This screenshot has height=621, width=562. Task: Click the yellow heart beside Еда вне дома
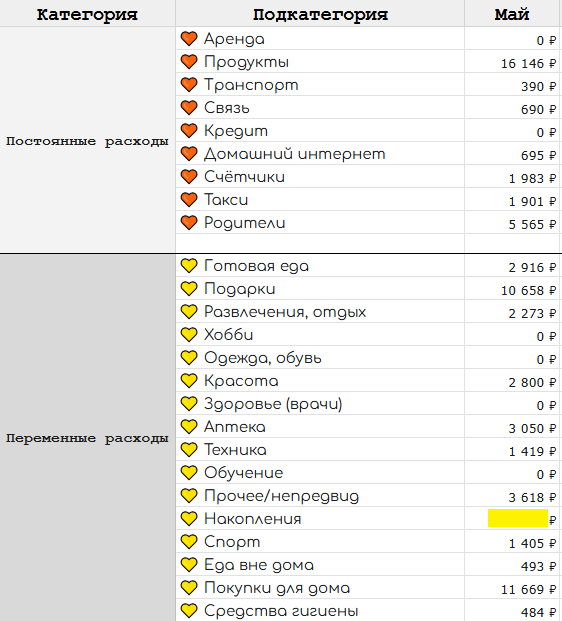(x=189, y=564)
